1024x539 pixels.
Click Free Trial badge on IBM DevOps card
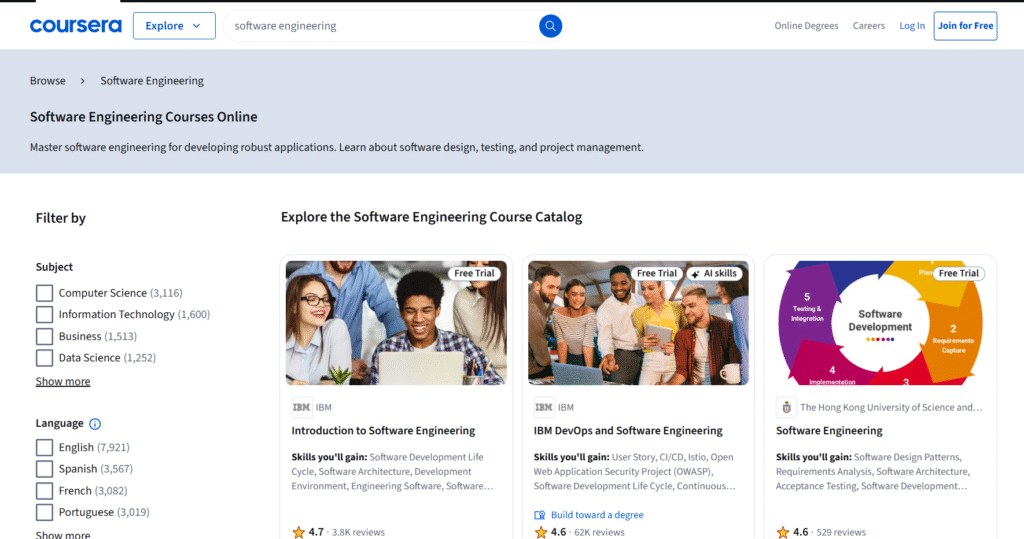click(657, 273)
